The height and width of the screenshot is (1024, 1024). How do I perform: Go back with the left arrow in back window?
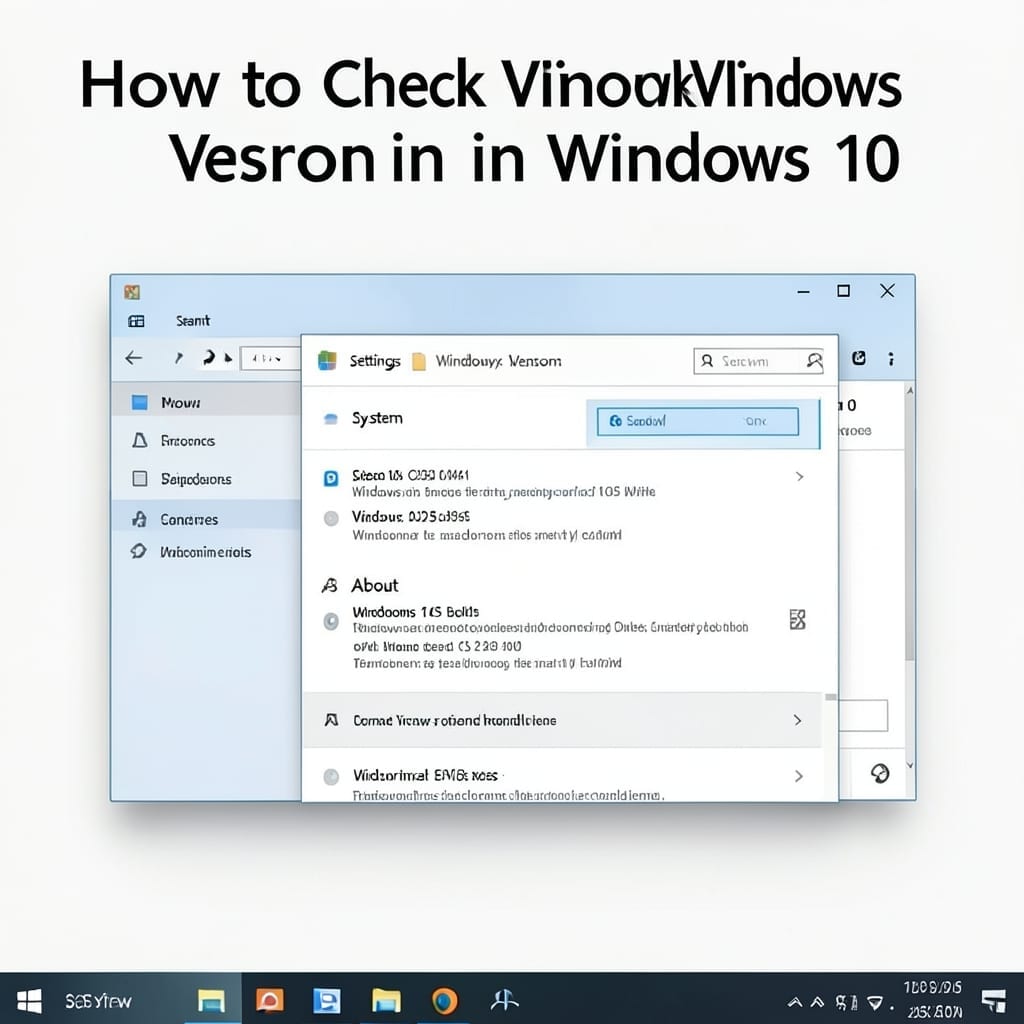tap(134, 358)
